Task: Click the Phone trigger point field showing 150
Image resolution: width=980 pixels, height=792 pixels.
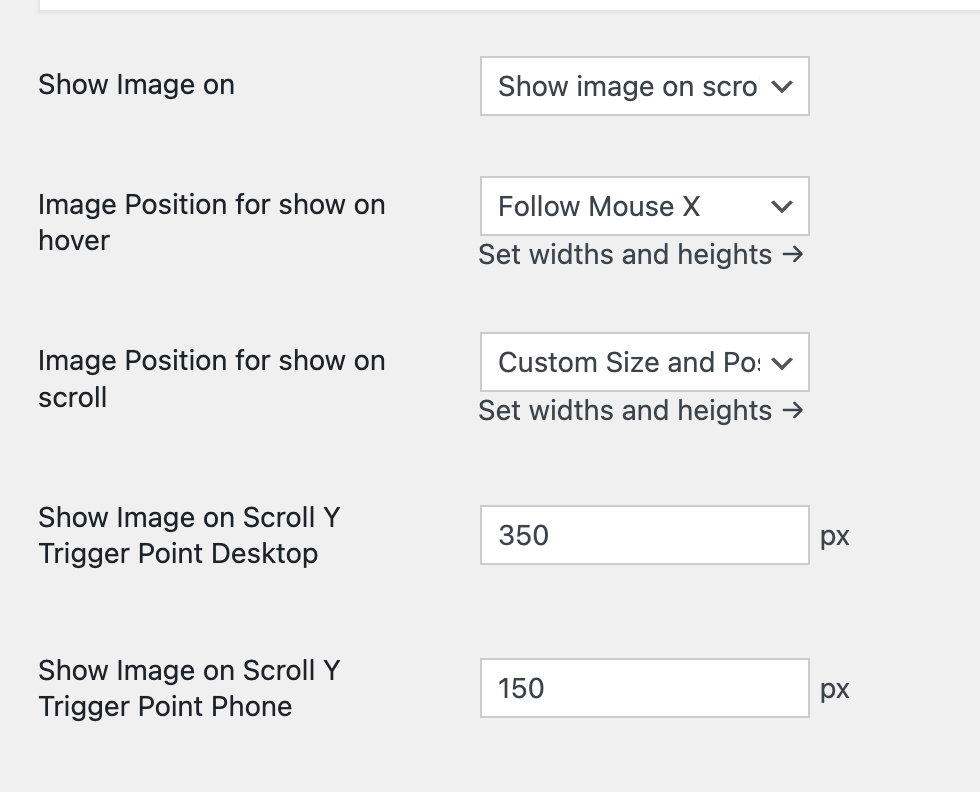Action: click(x=644, y=688)
